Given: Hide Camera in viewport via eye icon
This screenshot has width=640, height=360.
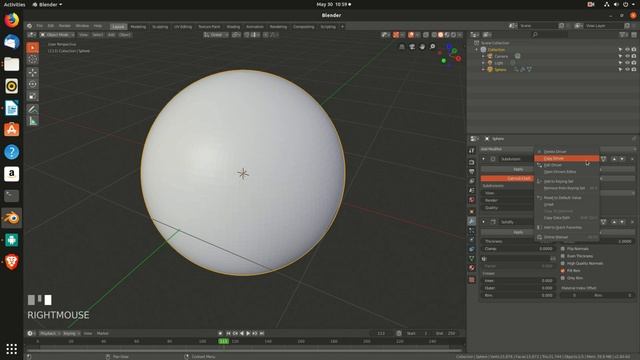Looking at the screenshot, I should [x=627, y=56].
